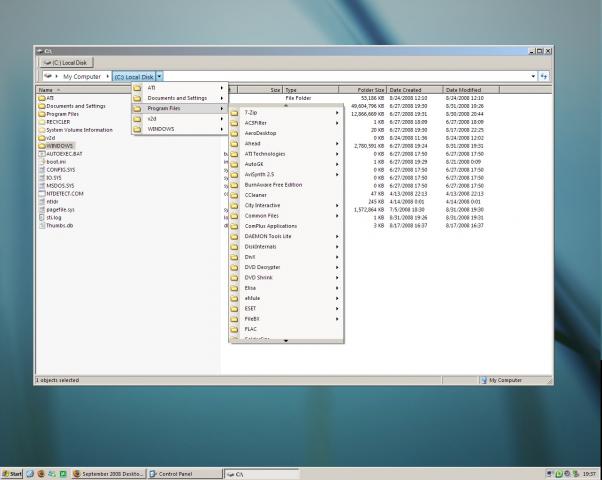Expand the v2d entry arrow in dropdown
This screenshot has width=602, height=480.
point(222,119)
